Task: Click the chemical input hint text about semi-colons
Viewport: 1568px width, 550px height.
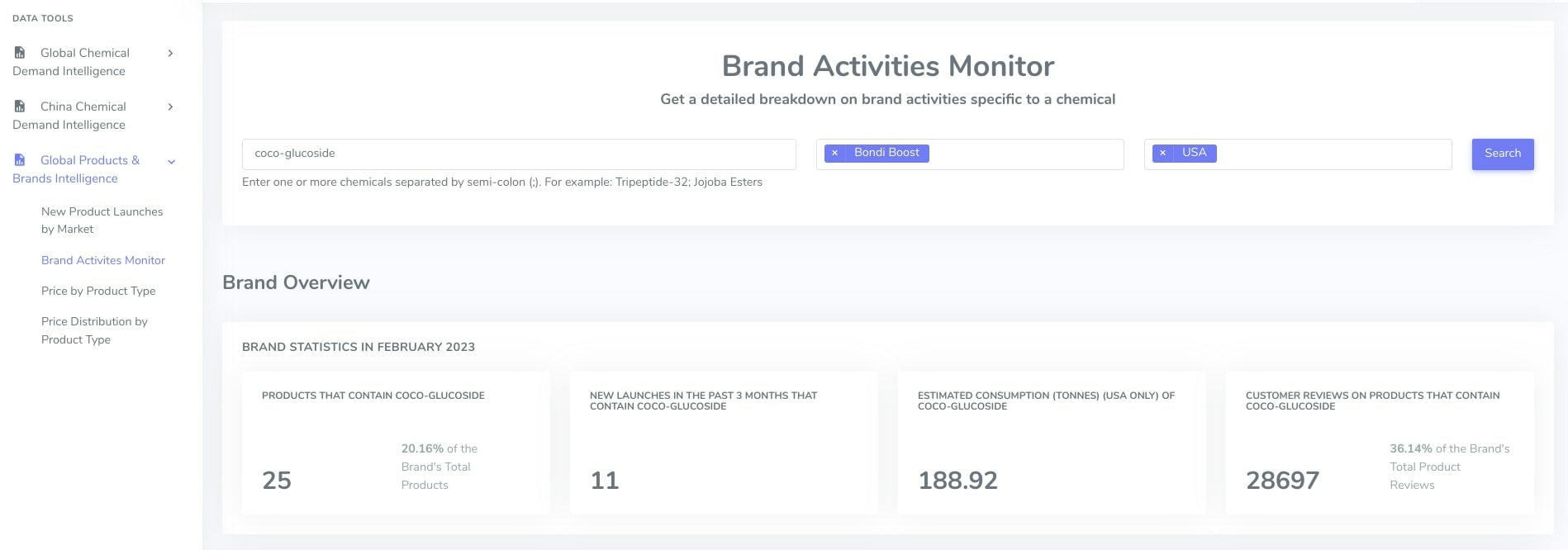Action: click(x=502, y=182)
